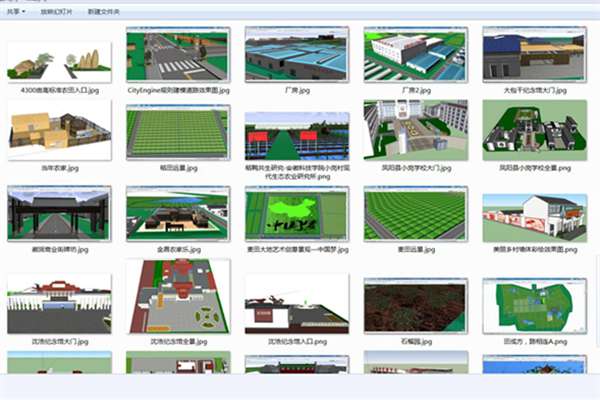Select the 石榴园.jpg image thumbnail

point(414,307)
